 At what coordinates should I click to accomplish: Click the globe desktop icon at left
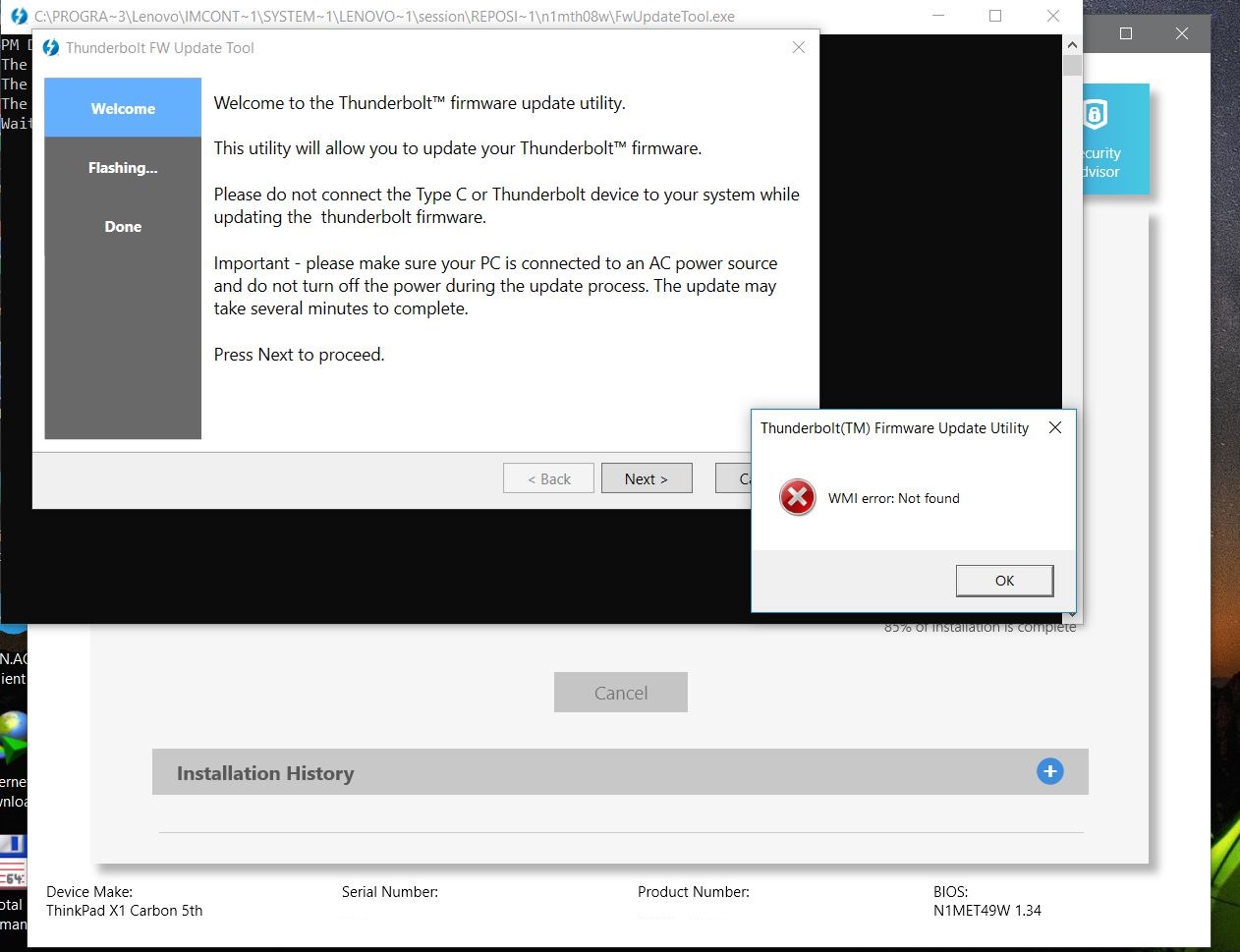tap(14, 738)
